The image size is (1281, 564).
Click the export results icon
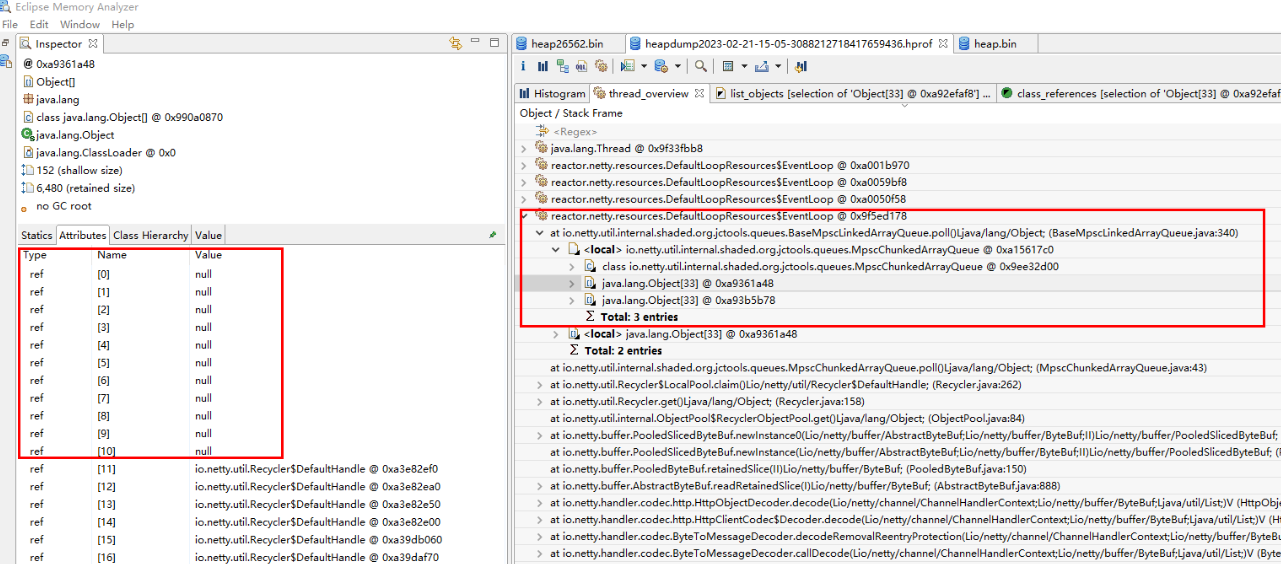(761, 66)
